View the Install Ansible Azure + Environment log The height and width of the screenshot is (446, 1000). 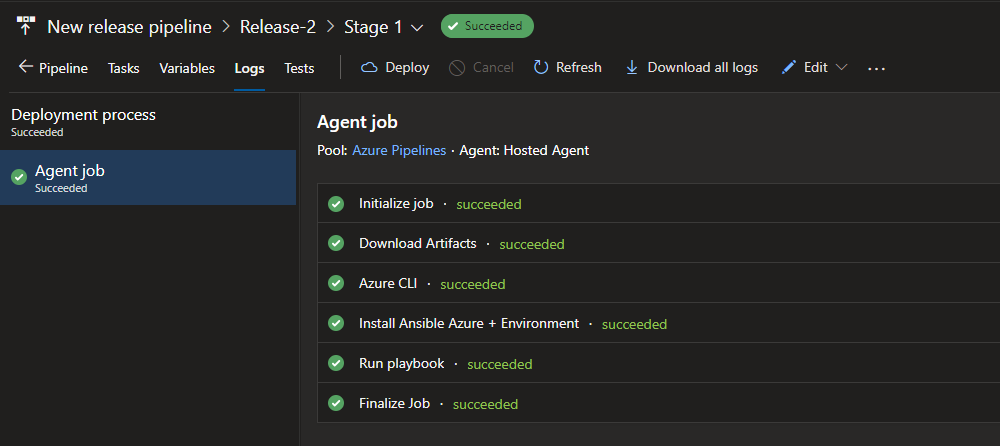point(468,324)
